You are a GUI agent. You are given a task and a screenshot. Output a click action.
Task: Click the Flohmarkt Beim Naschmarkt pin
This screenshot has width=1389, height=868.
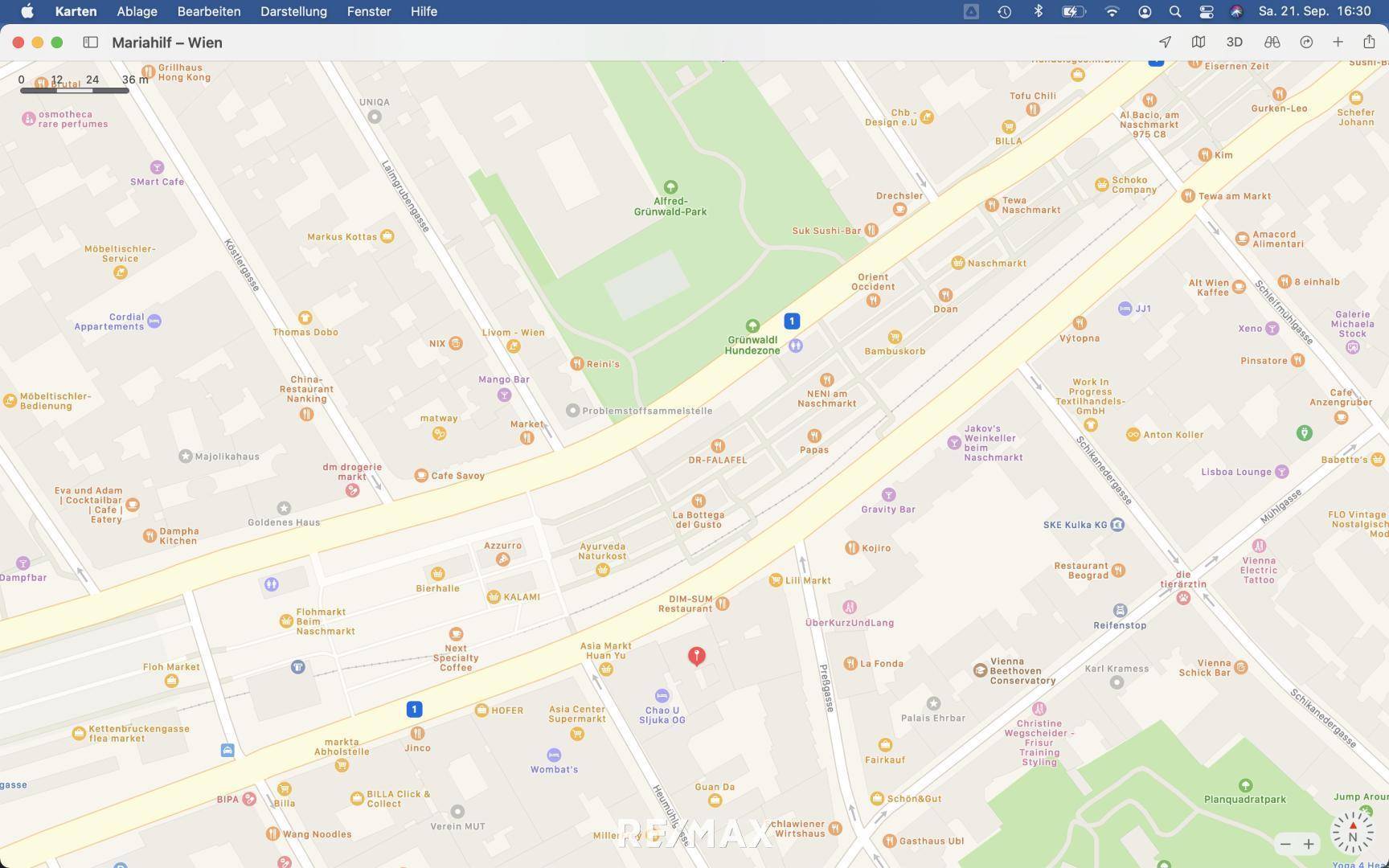click(285, 620)
